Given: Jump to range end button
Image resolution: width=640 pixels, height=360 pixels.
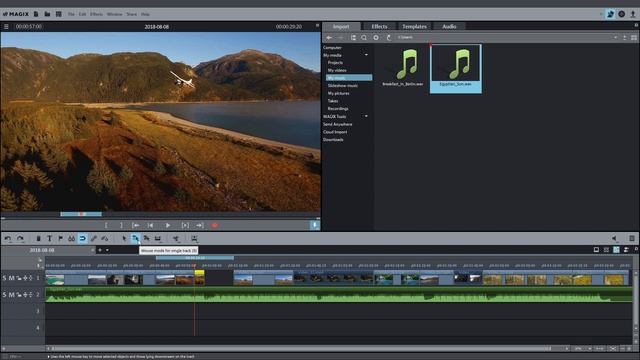Looking at the screenshot, I should (200, 225).
